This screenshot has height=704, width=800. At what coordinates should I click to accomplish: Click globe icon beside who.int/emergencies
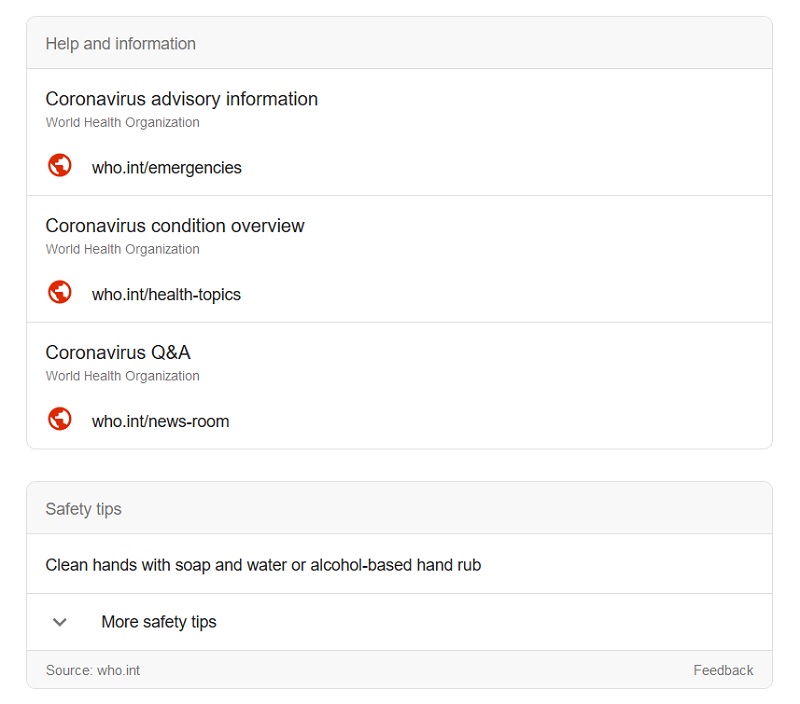pyautogui.click(x=60, y=166)
